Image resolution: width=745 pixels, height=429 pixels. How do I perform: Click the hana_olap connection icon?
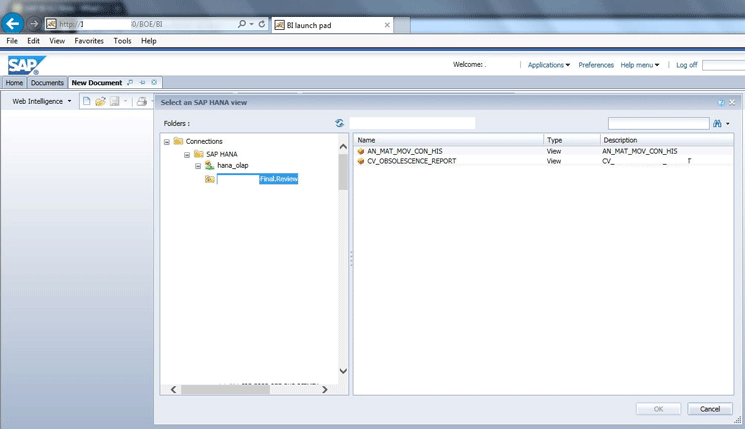210,165
